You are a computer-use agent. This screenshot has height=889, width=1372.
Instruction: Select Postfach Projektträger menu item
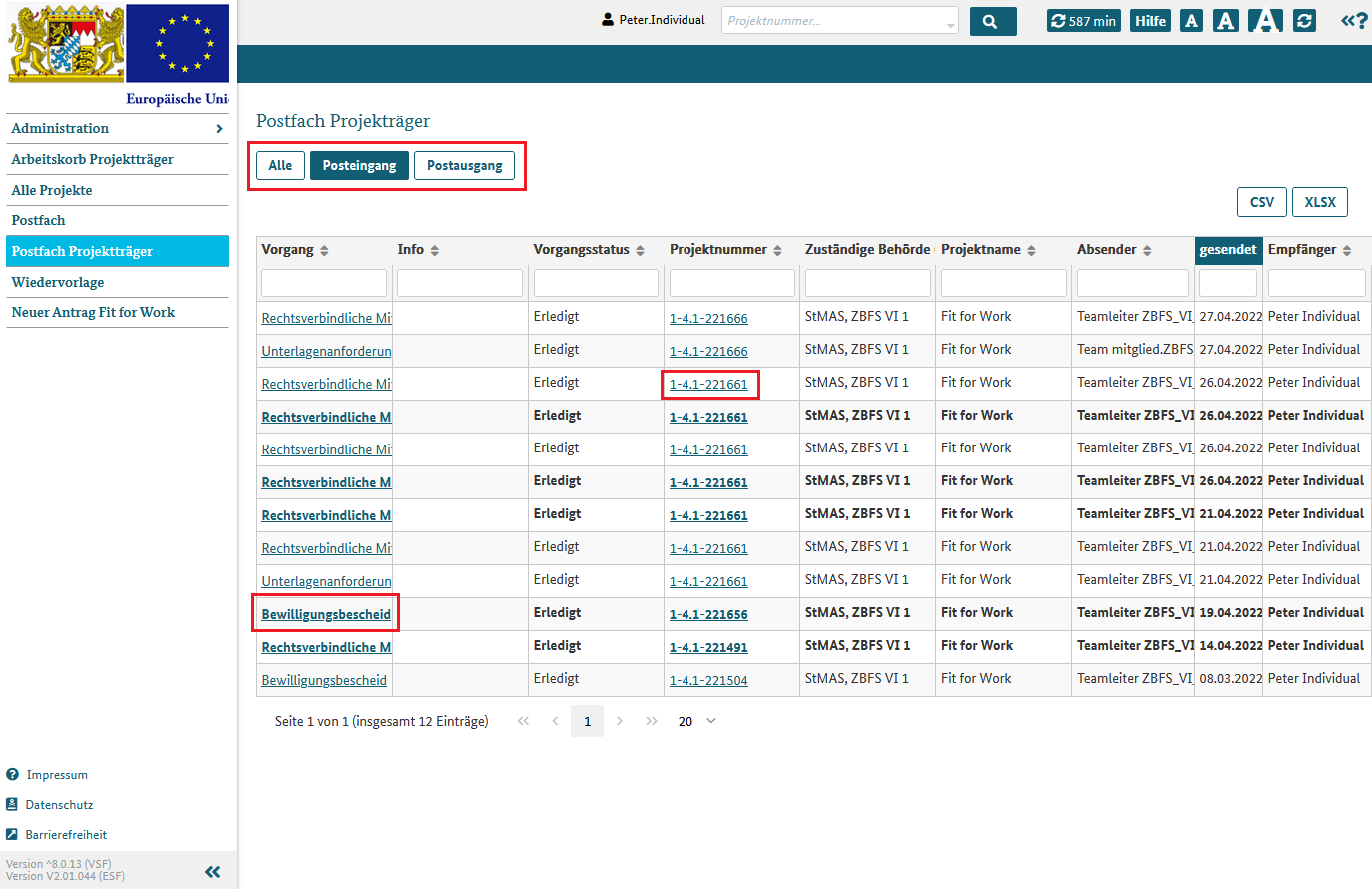(117, 251)
